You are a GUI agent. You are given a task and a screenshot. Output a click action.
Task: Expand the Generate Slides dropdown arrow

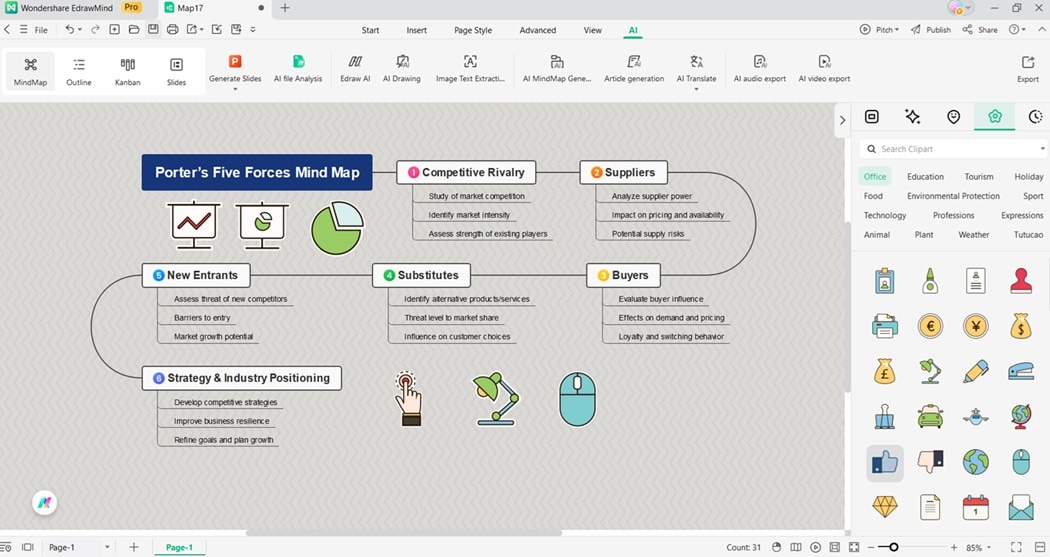[235, 89]
